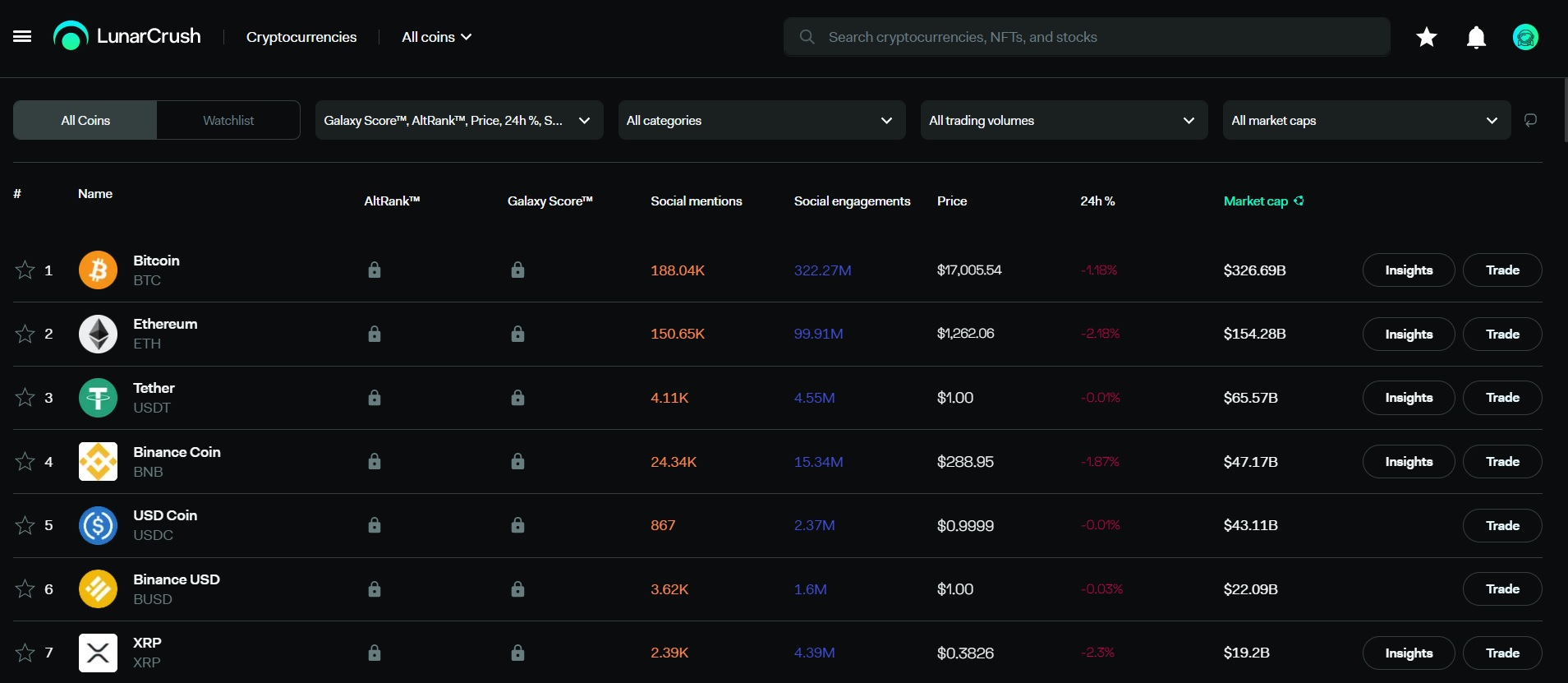Click Bitcoin's AltRank lock icon
Viewport: 1568px width, 683px height.
(x=375, y=270)
